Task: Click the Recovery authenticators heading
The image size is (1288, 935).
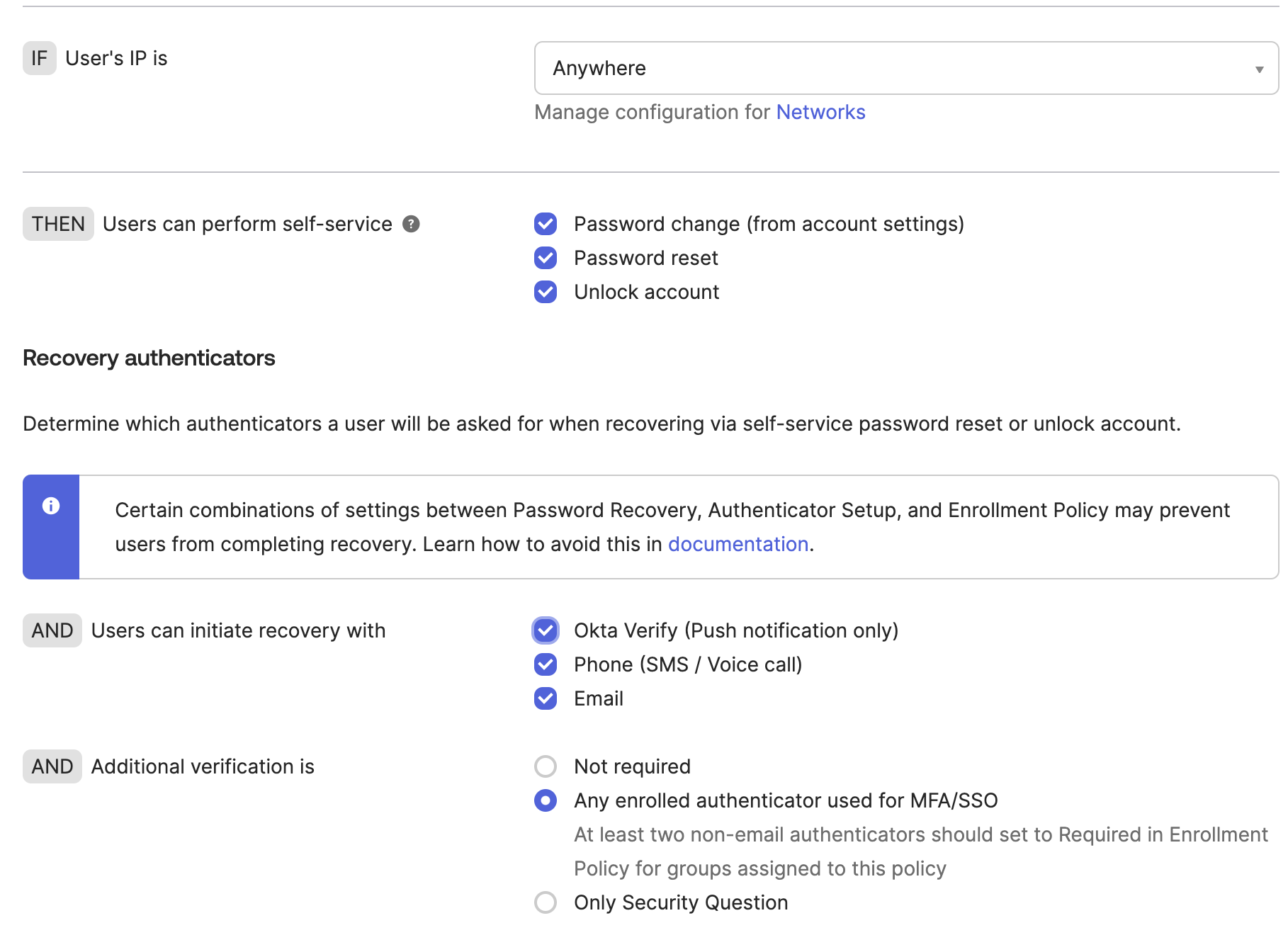Action: pos(149,358)
